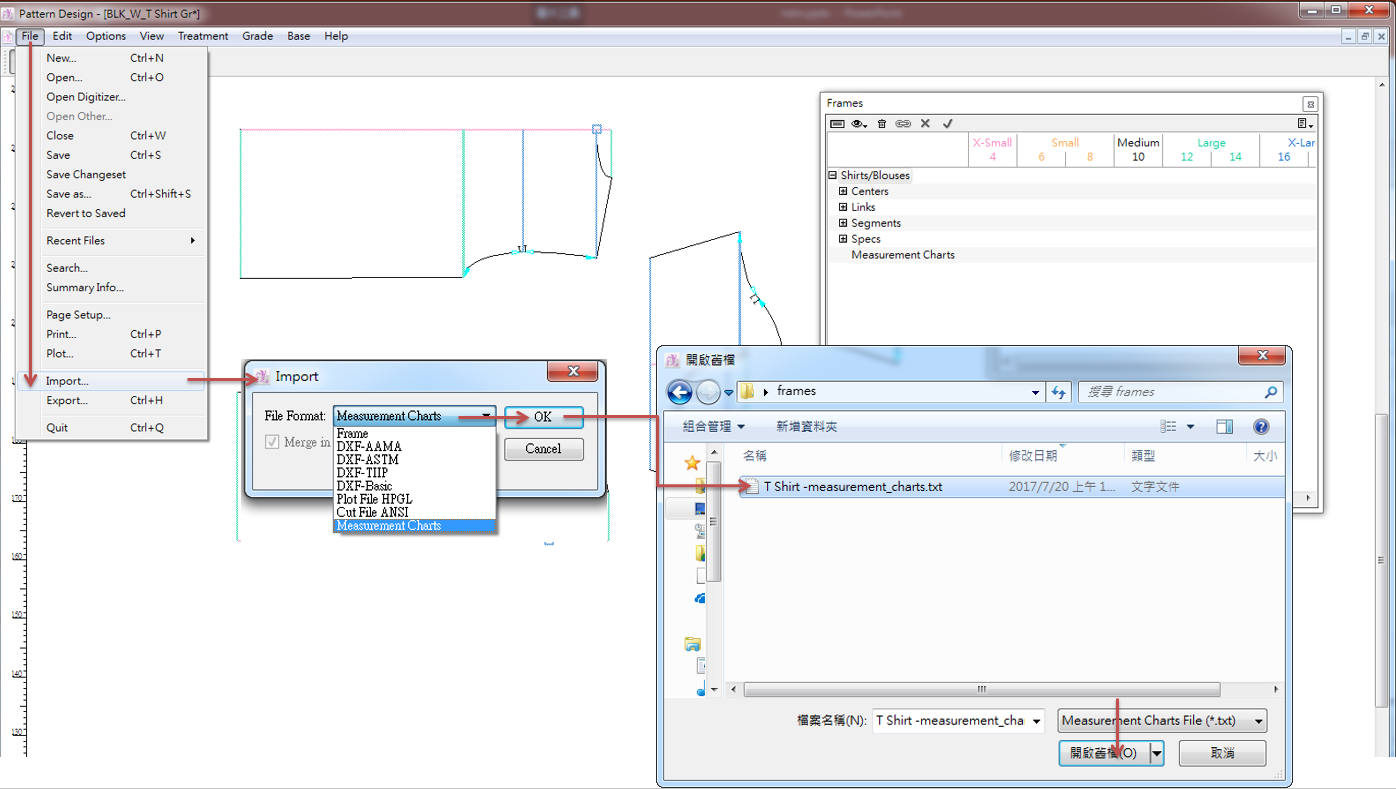Click the eye visibility icon in Frames toolbar
This screenshot has height=789, width=1396.
[x=859, y=124]
